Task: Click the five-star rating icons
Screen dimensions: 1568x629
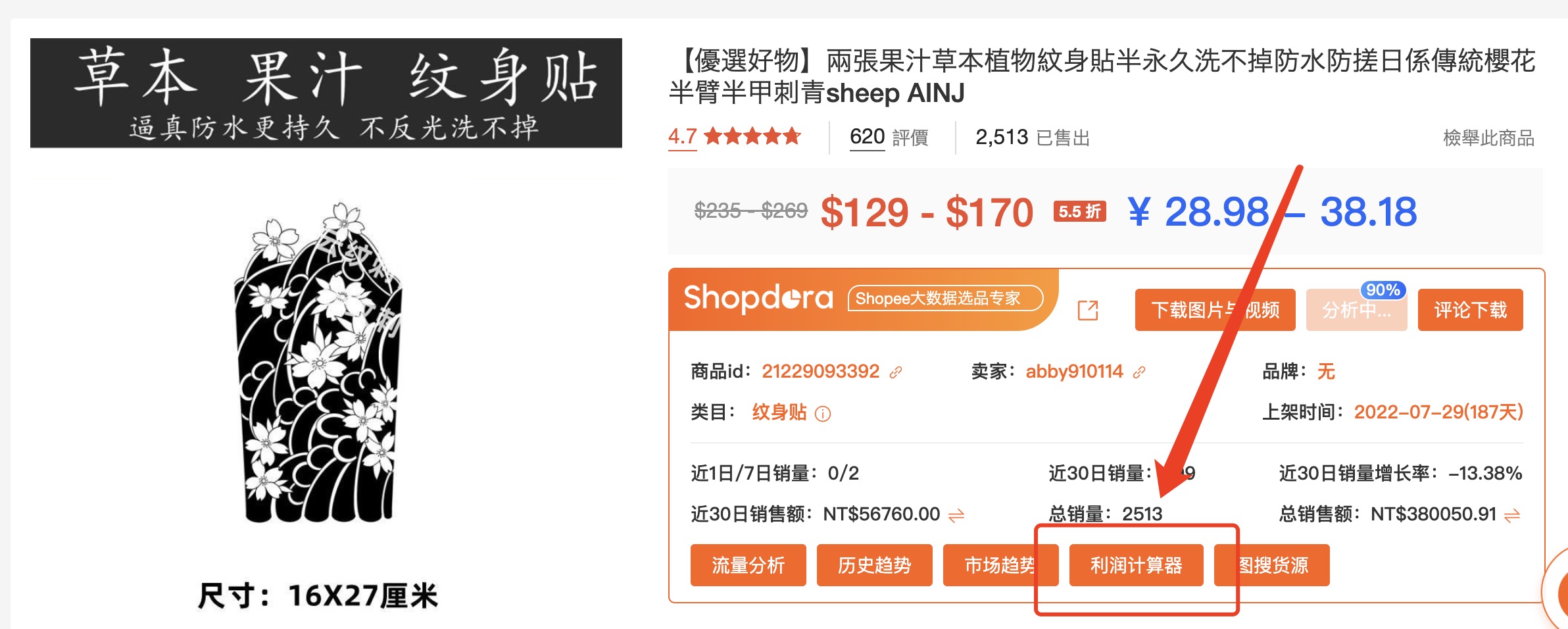Action: click(752, 136)
